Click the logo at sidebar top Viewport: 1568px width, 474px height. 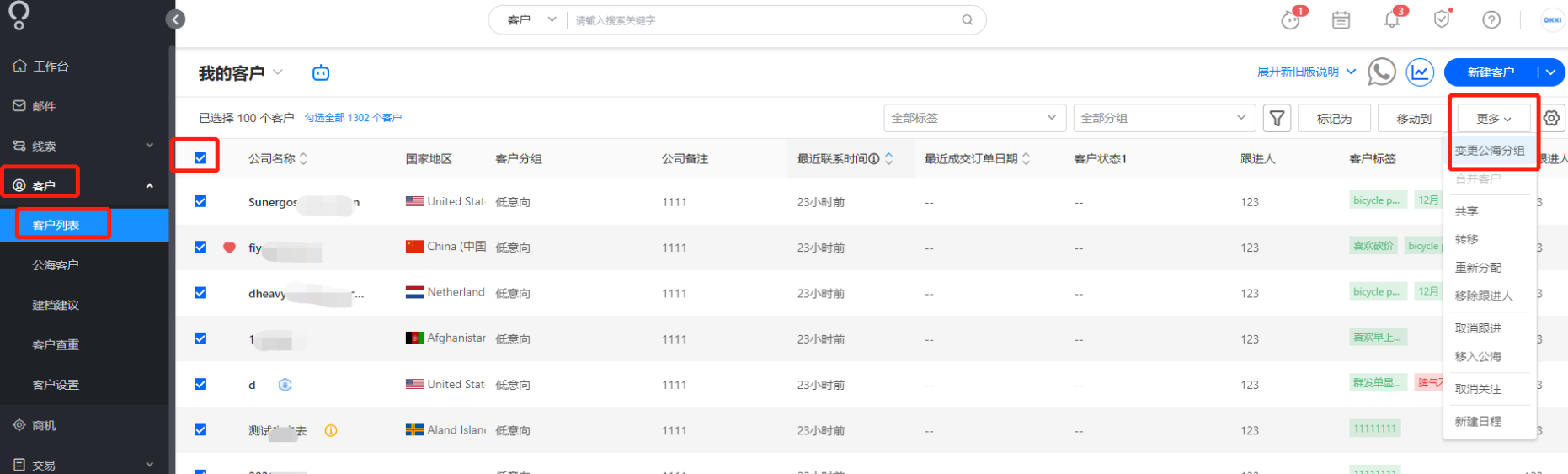coord(19,15)
